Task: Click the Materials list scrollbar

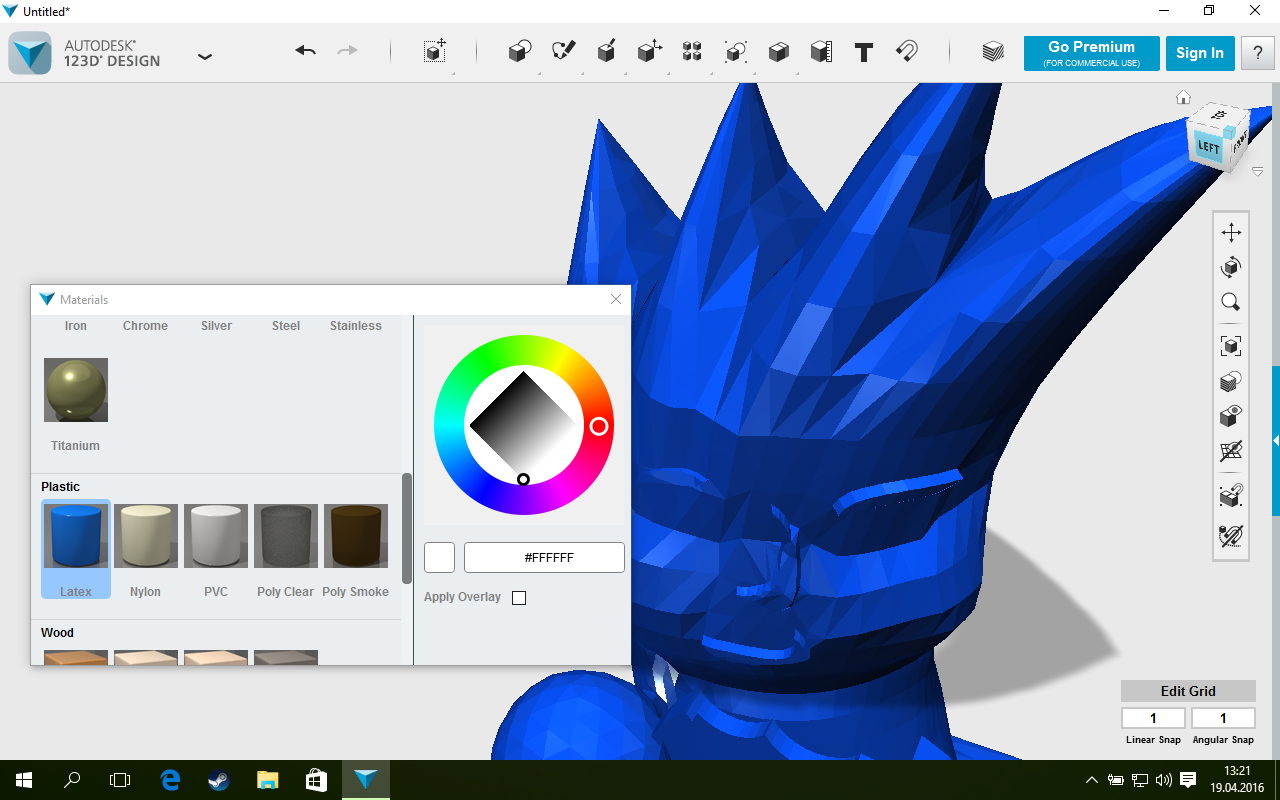Action: (407, 528)
